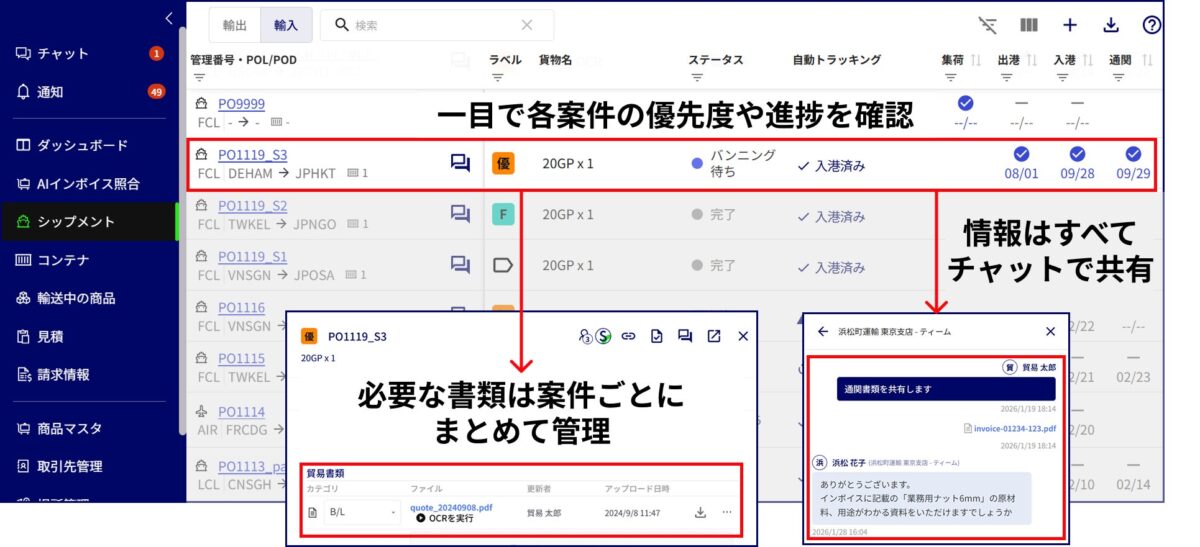
Task: Click the link icon in the detail panel
Action: pos(628,337)
